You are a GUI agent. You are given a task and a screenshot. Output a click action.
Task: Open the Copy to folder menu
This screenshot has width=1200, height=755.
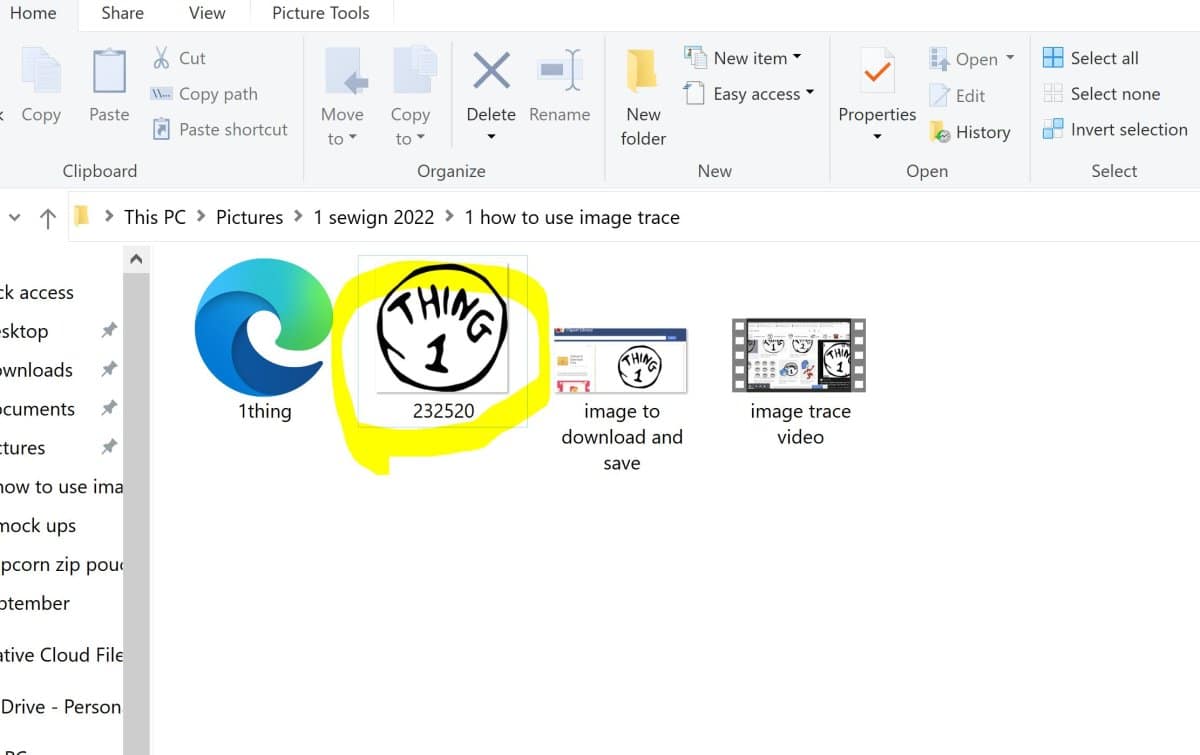410,97
